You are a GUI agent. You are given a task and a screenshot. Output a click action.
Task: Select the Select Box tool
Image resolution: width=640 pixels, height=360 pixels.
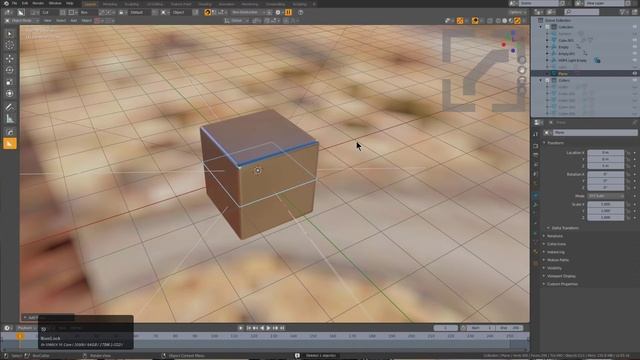coord(10,34)
